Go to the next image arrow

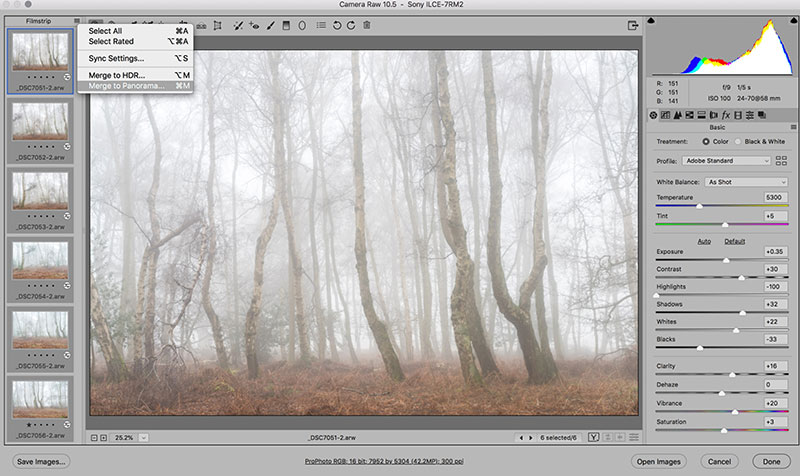pyautogui.click(x=531, y=438)
